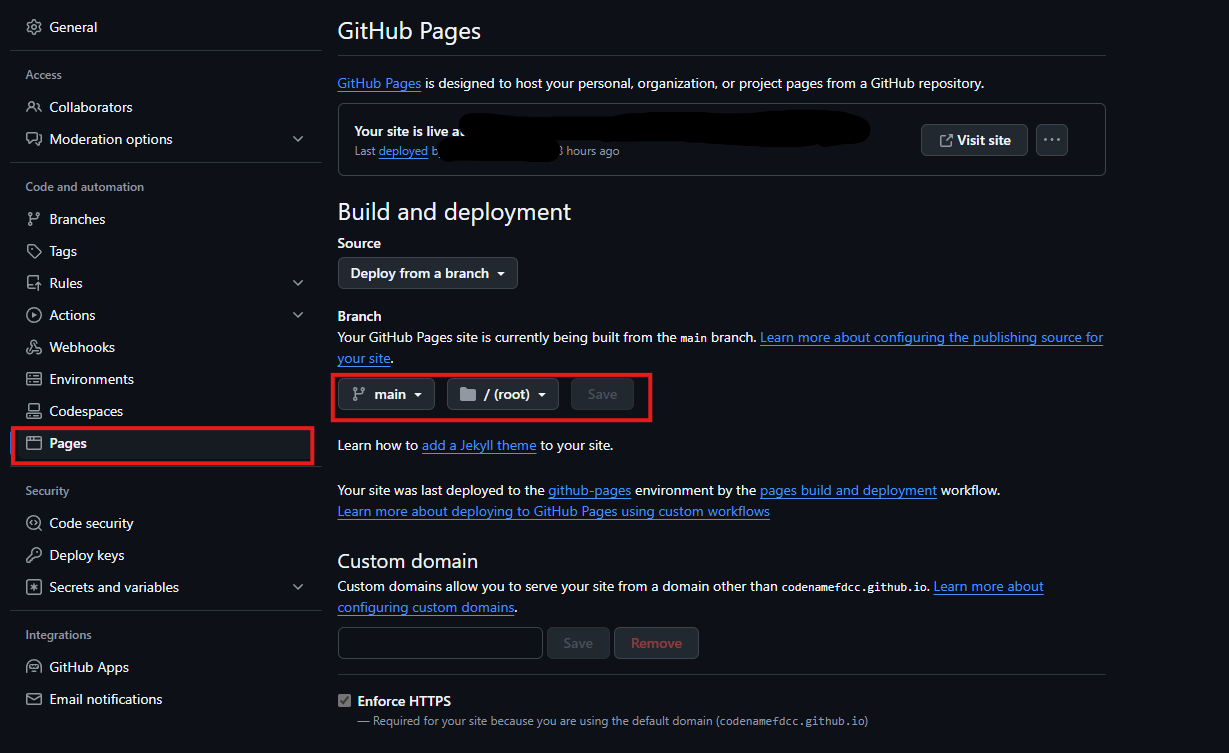This screenshot has width=1229, height=753.
Task: Open link about configuring the publishing source
Action: [x=931, y=337]
